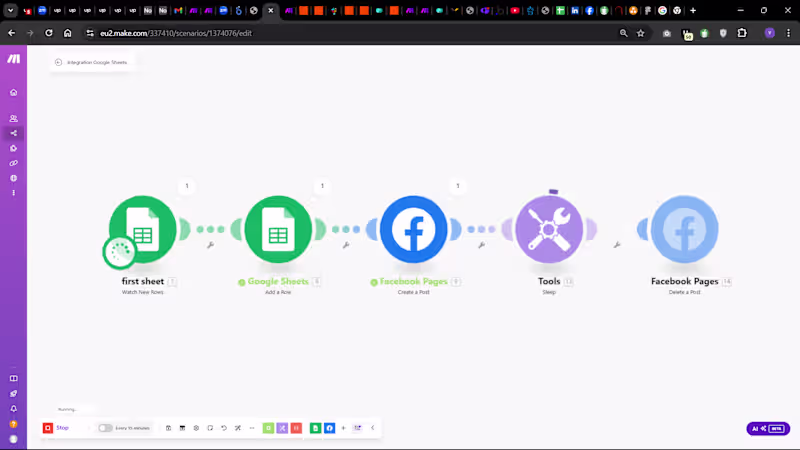Open the Templates puzzle icon in sidebar
The image size is (800, 450).
tap(13, 148)
